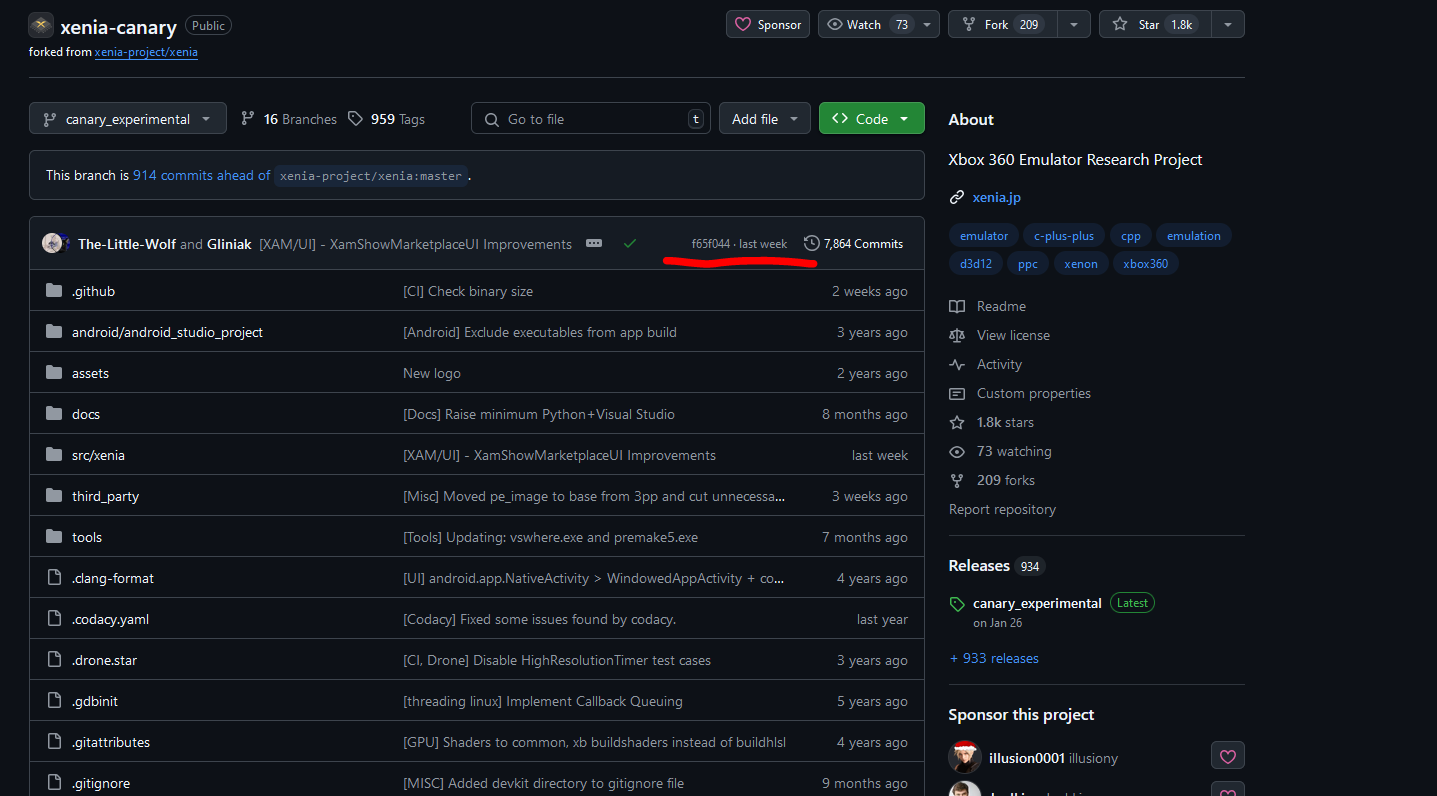
Task: Expand commit message ellipsis button
Action: pyautogui.click(x=594, y=243)
